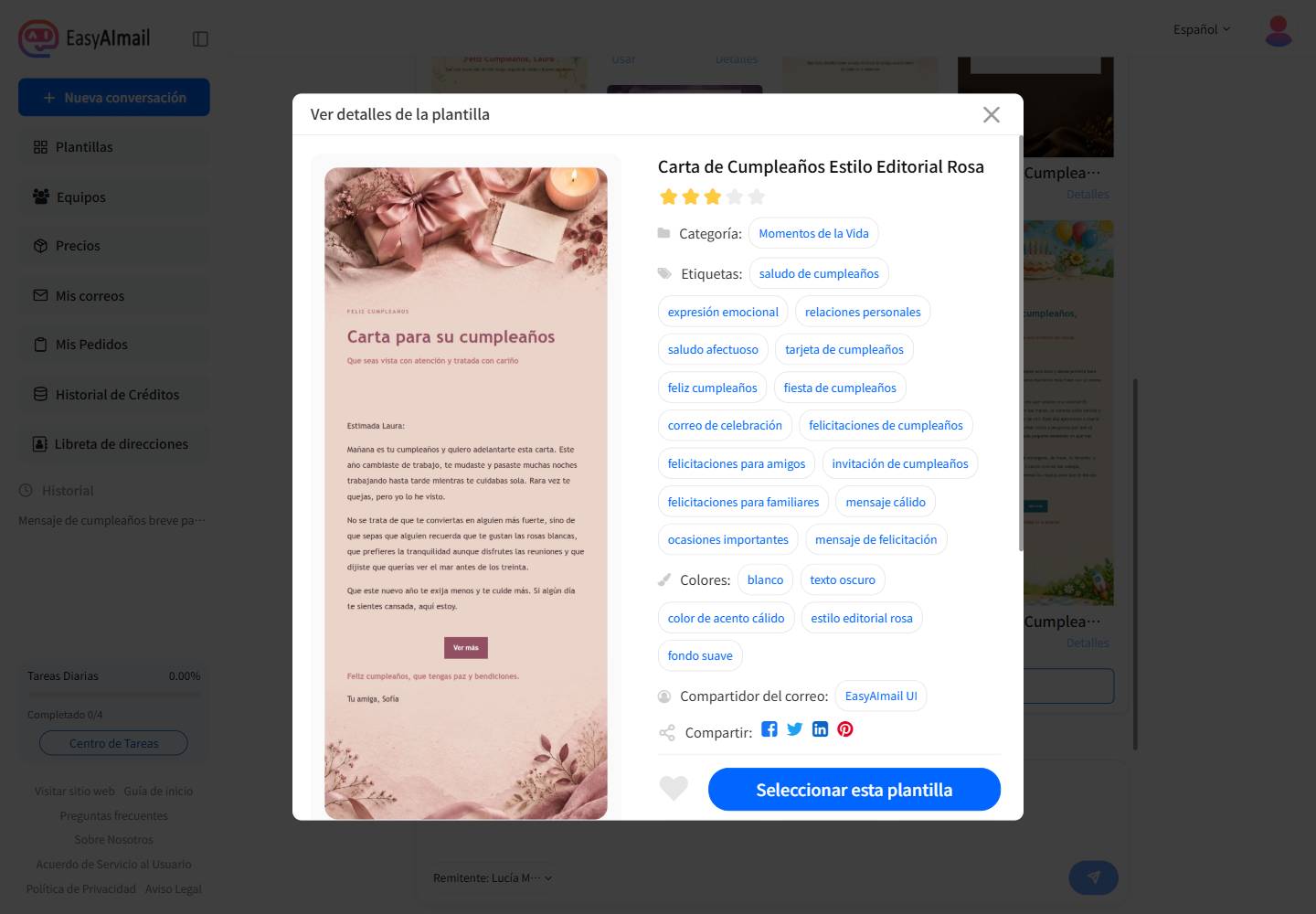Open Plantillas in sidebar
The width and height of the screenshot is (1316, 914).
click(x=114, y=147)
